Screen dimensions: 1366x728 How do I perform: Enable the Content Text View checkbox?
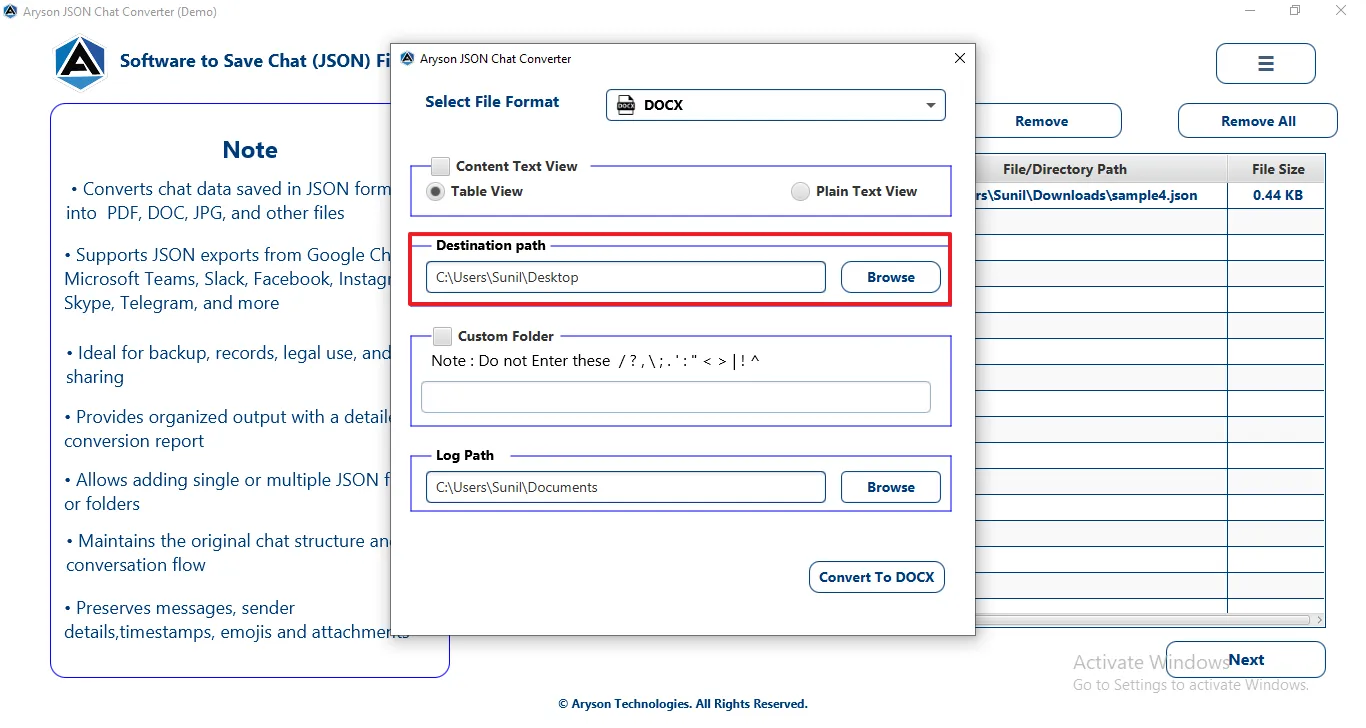point(440,166)
